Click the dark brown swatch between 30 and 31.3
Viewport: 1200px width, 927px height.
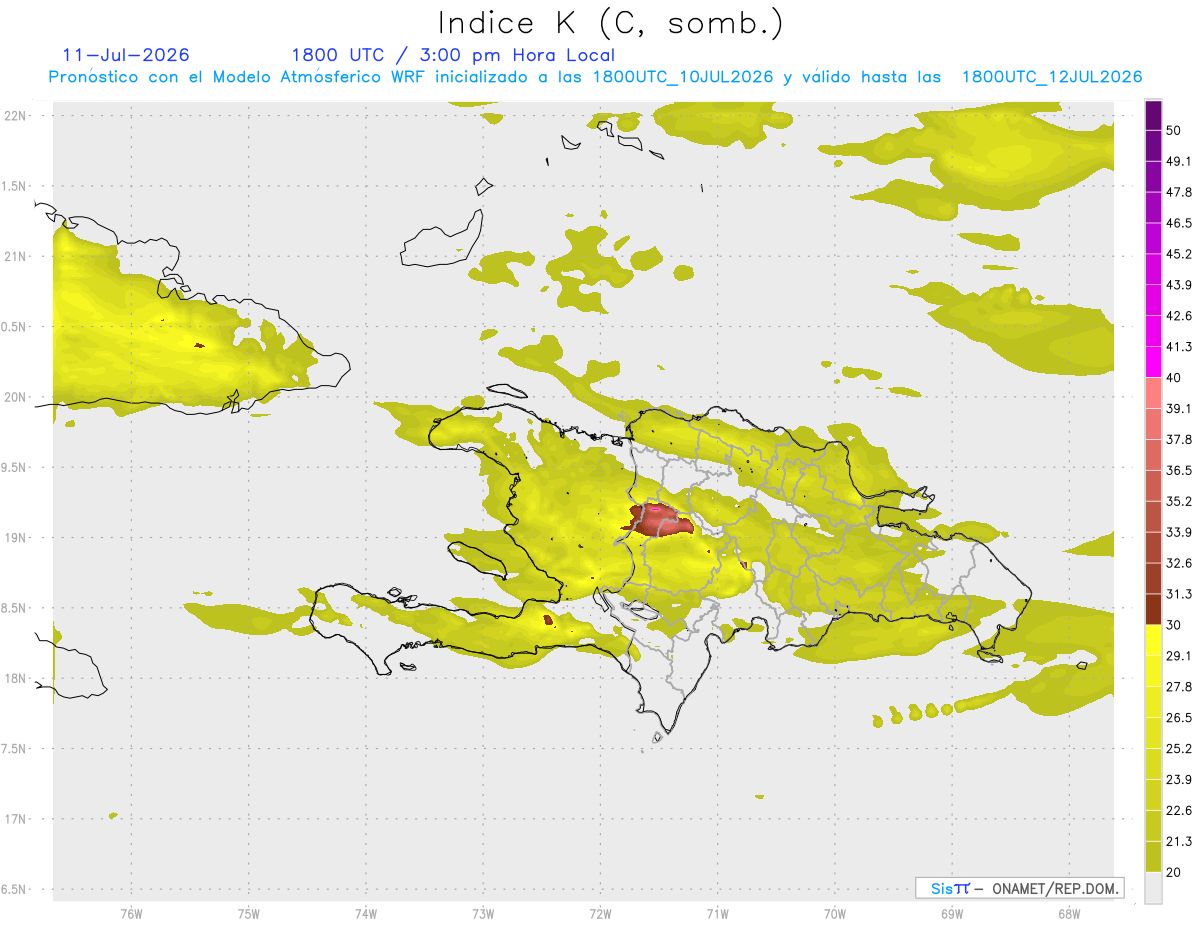coord(1153,609)
